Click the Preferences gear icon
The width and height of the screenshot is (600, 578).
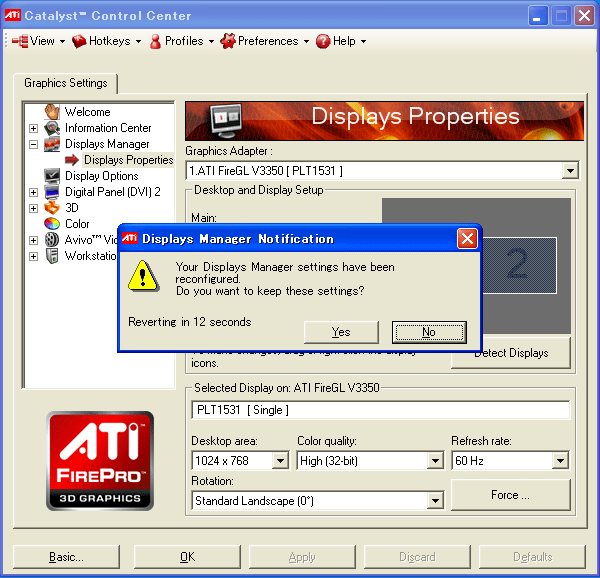coord(228,41)
